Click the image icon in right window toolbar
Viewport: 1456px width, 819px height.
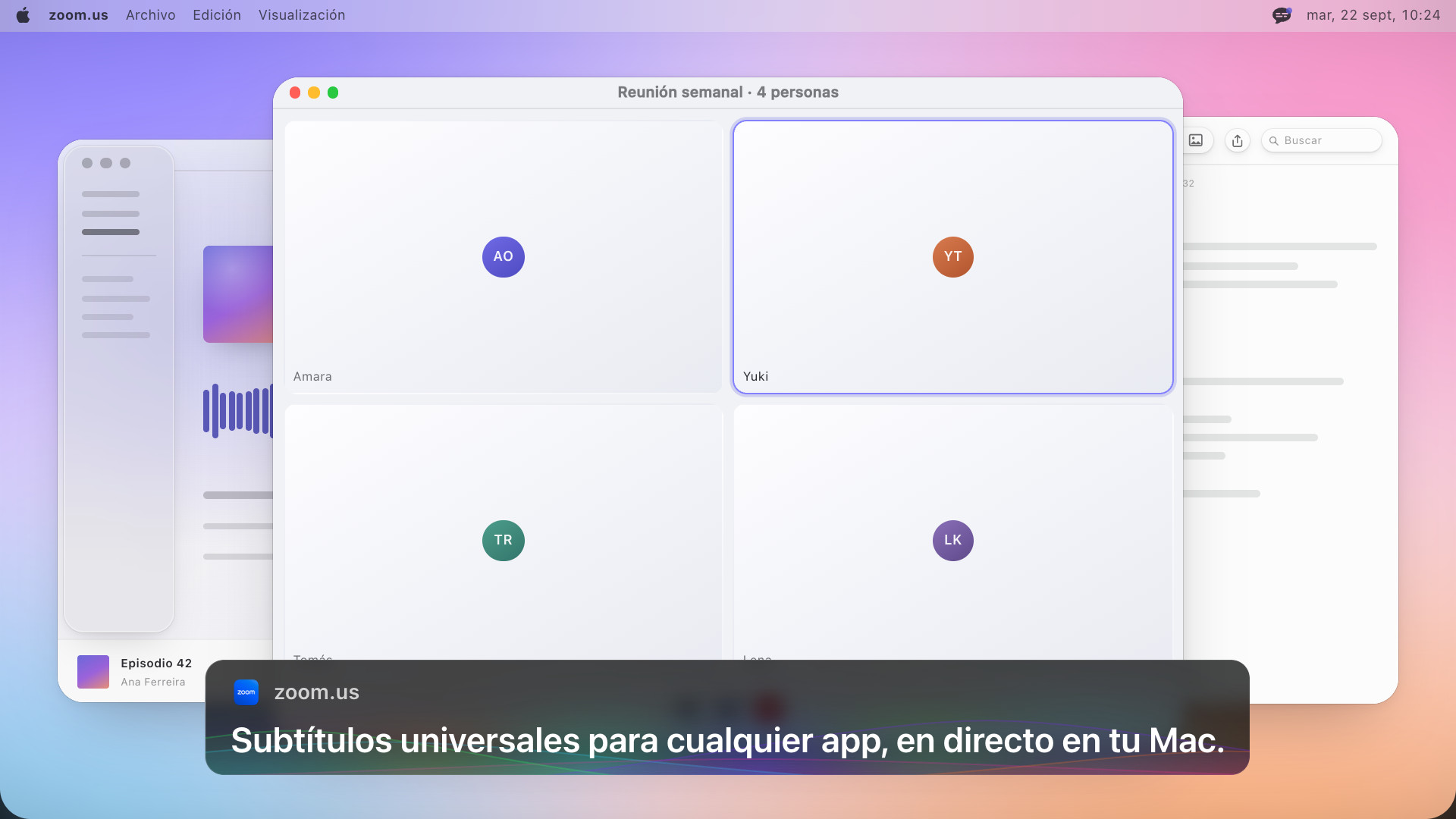(1196, 140)
